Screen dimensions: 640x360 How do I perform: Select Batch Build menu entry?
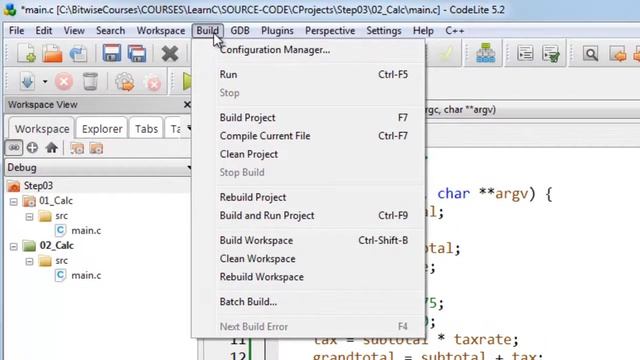[x=309, y=302]
